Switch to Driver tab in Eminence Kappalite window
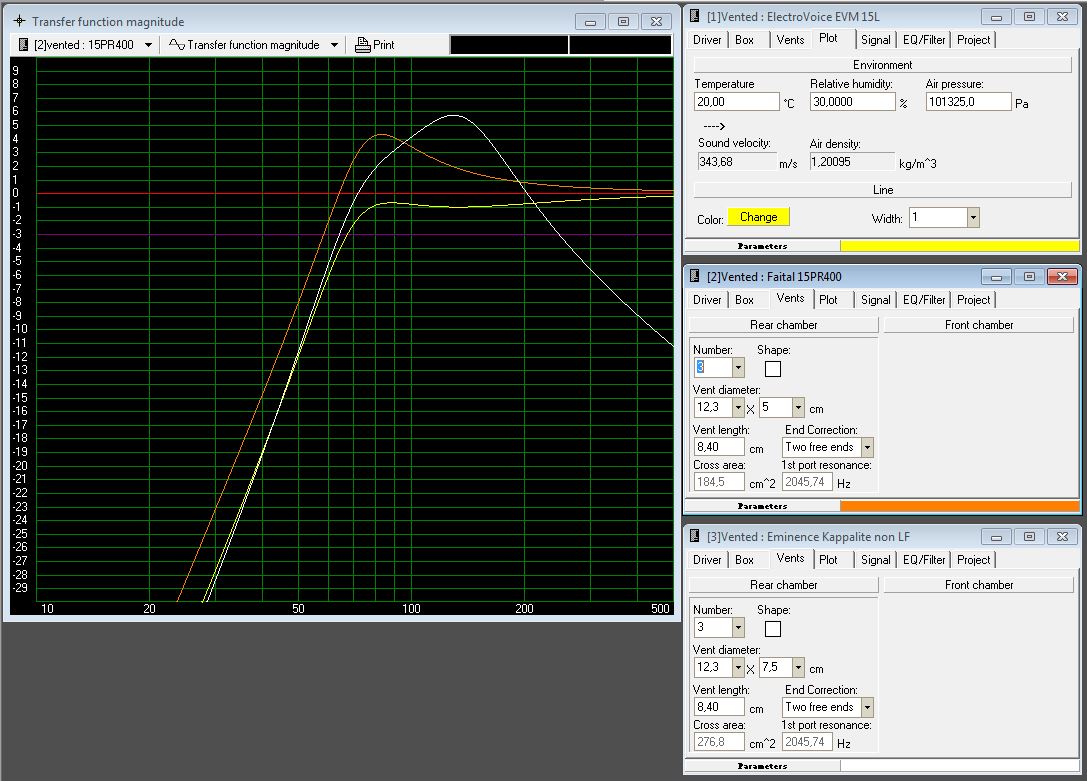This screenshot has width=1087, height=781. click(707, 560)
